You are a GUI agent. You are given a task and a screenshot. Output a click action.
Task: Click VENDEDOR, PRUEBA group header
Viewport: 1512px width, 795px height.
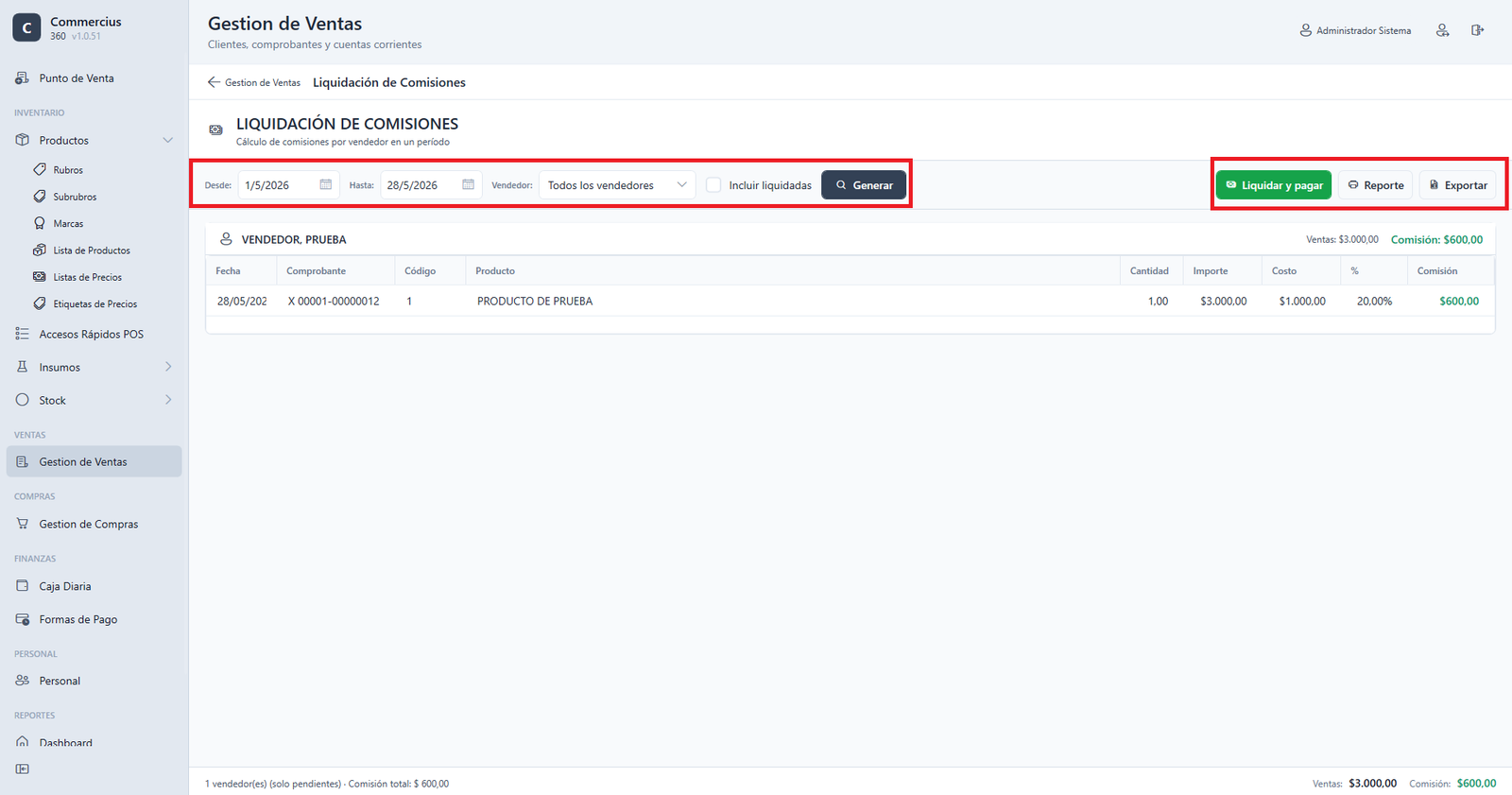294,239
